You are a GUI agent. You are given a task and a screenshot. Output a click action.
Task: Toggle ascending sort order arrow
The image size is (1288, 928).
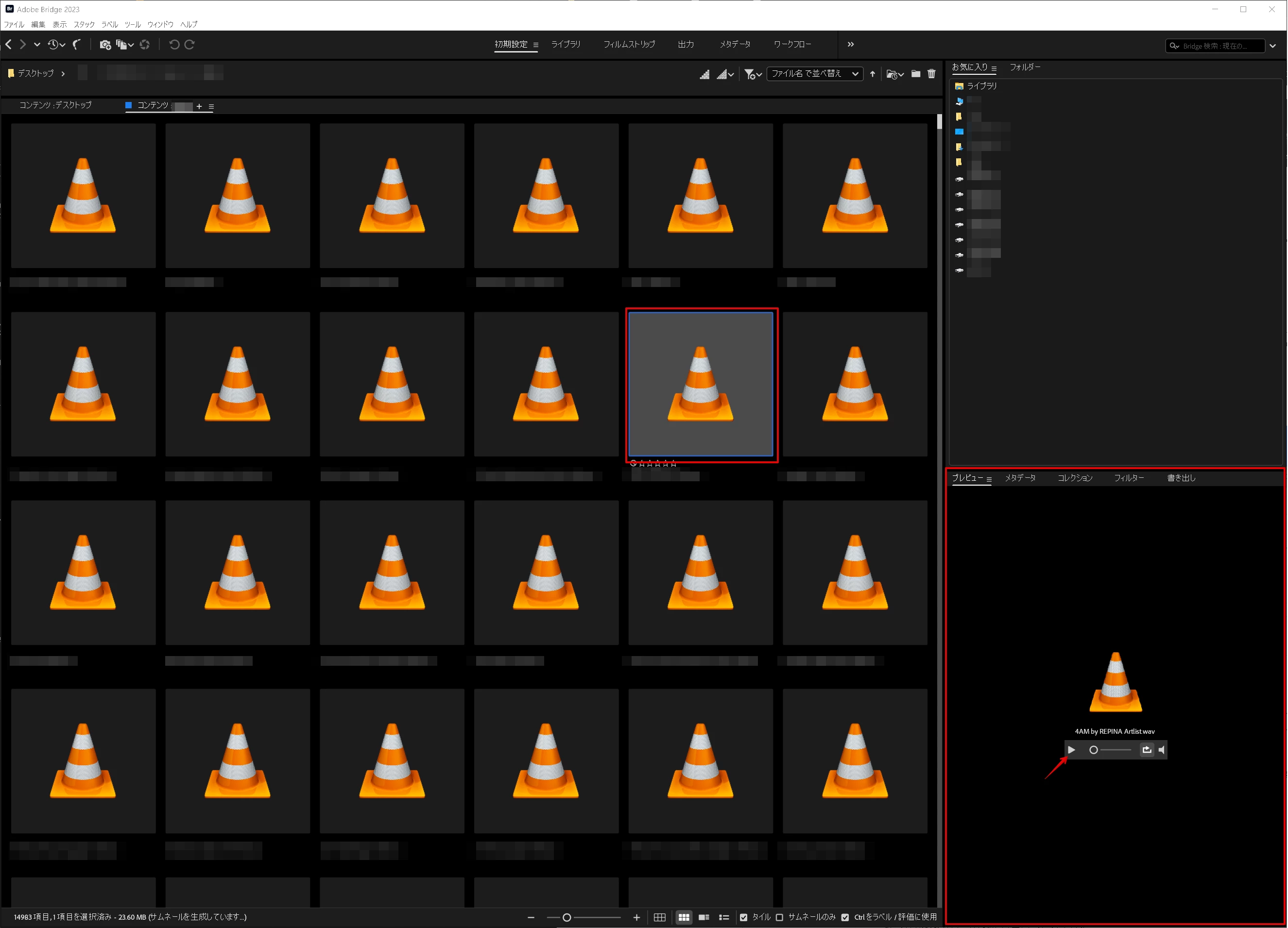[x=872, y=74]
